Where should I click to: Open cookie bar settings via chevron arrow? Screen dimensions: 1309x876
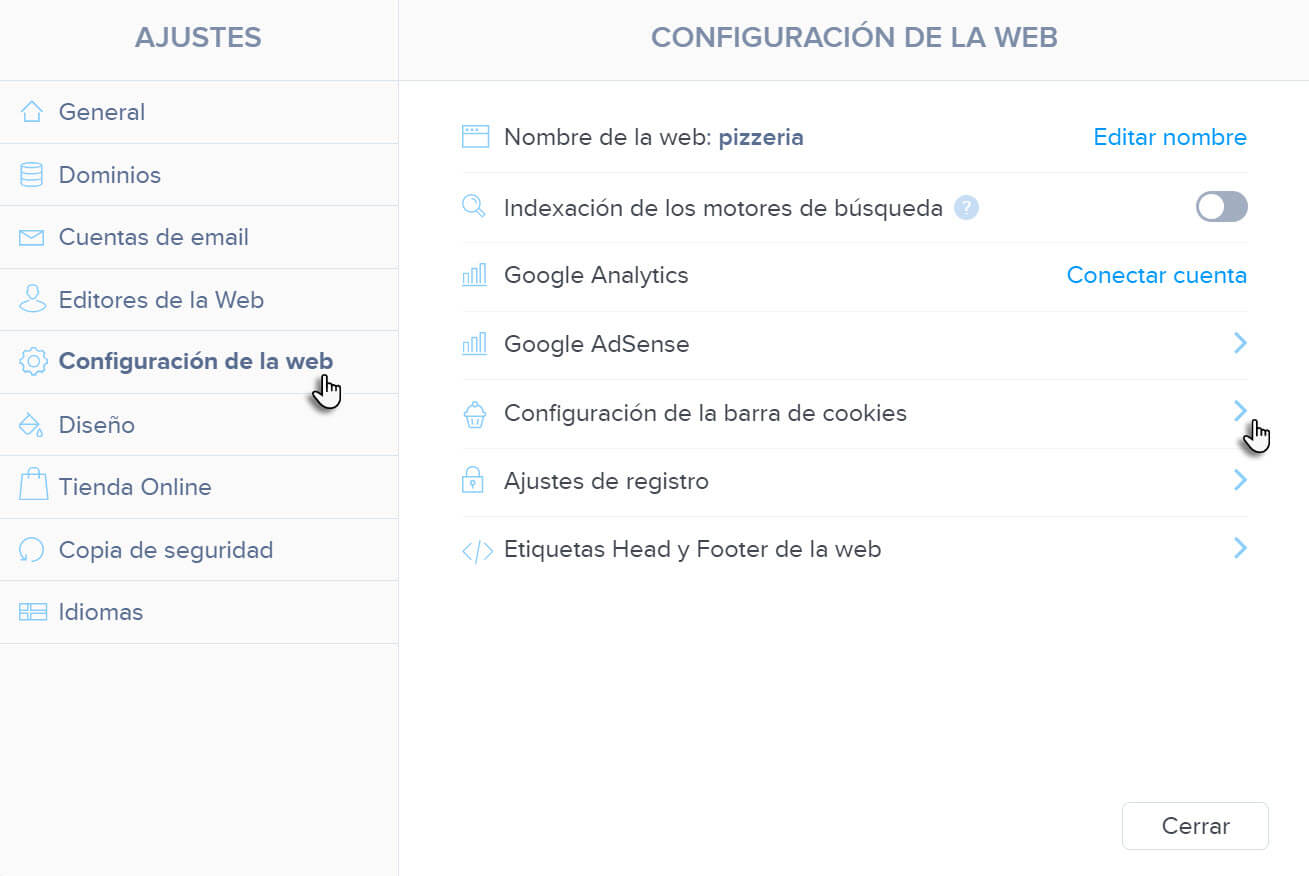1240,411
